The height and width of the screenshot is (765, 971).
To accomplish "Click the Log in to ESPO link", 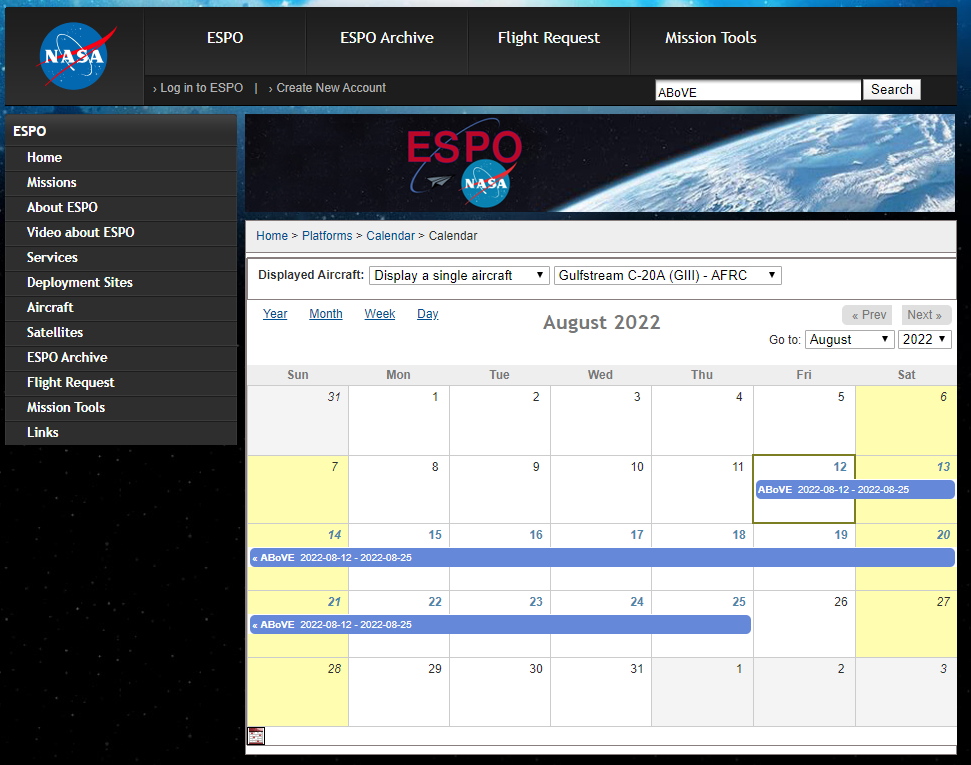I will (x=201, y=88).
